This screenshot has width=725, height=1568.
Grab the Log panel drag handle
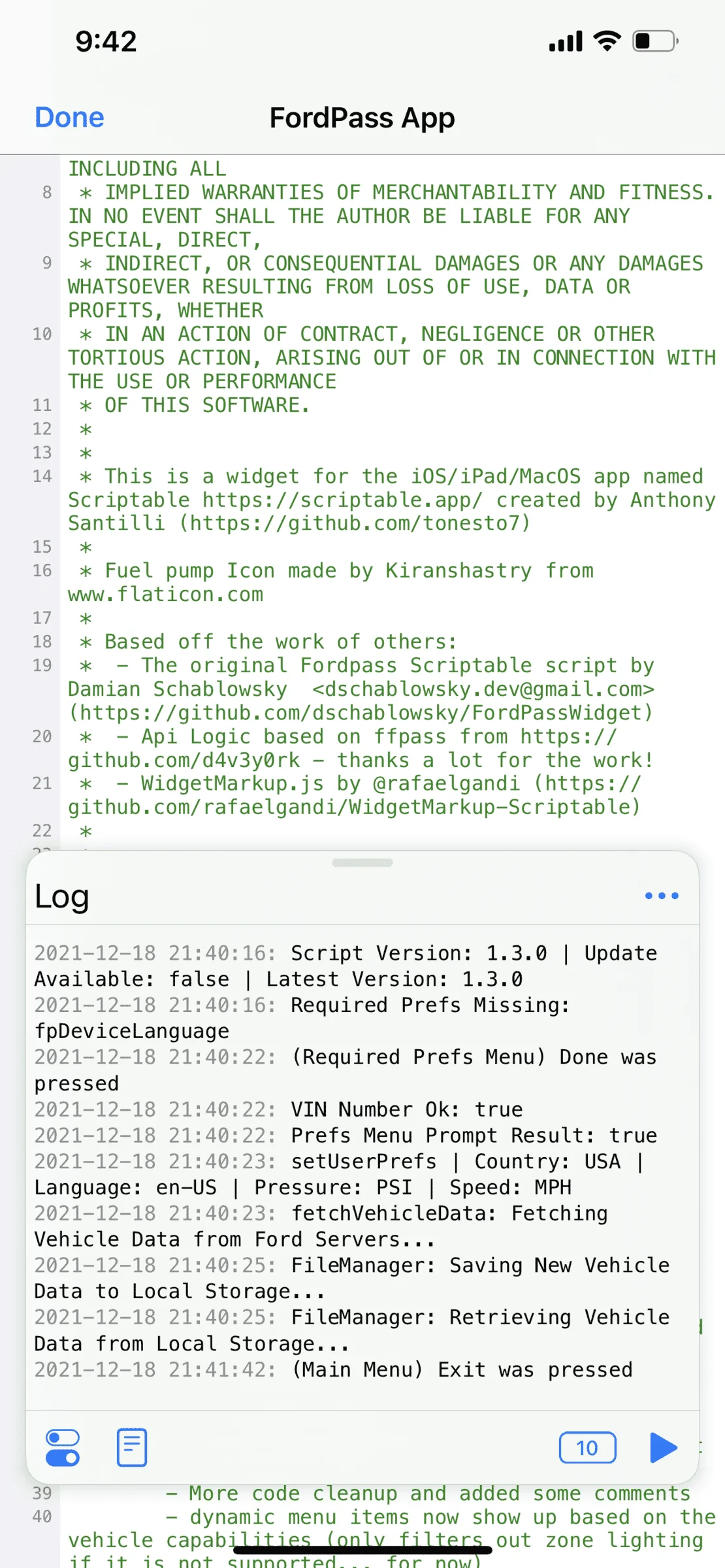[362, 862]
